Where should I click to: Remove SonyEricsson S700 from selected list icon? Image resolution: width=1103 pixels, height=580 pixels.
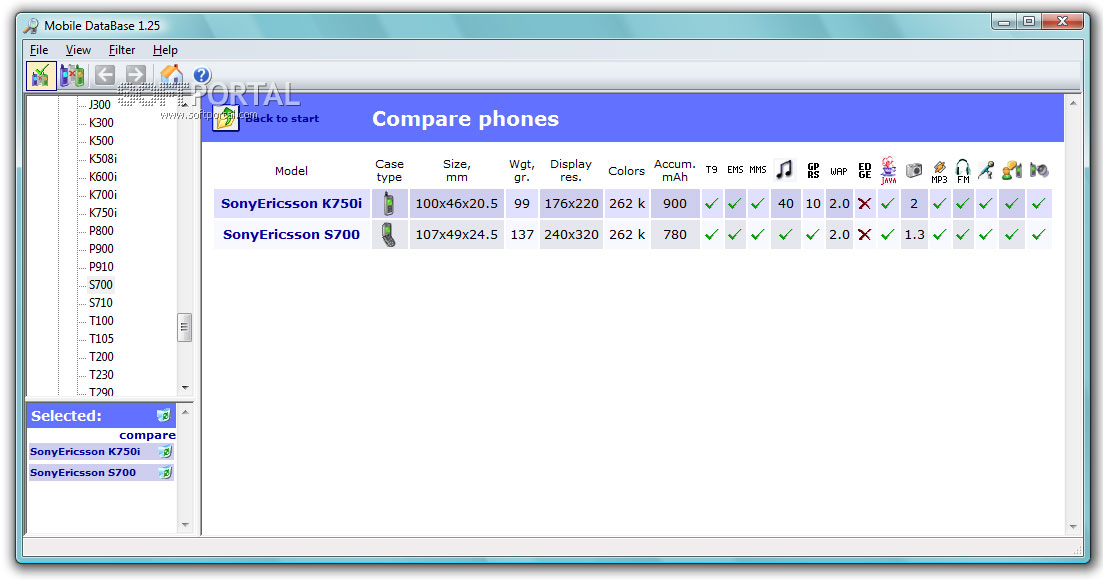click(x=165, y=473)
